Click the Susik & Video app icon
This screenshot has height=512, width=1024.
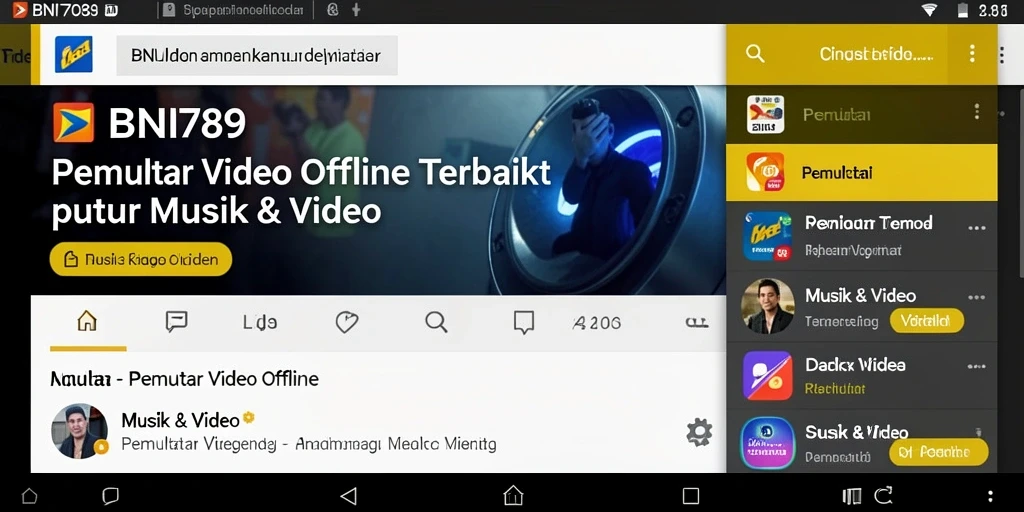(767, 443)
